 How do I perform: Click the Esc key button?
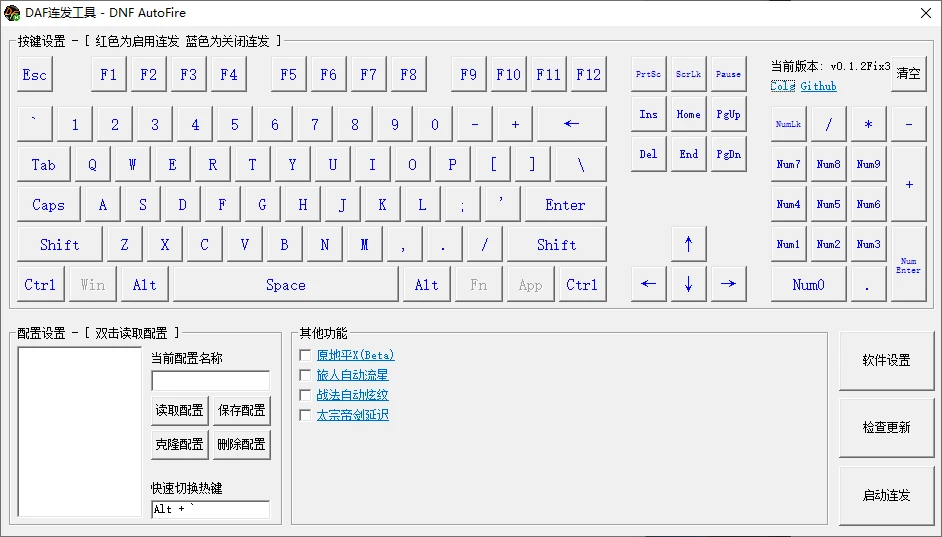click(x=35, y=74)
